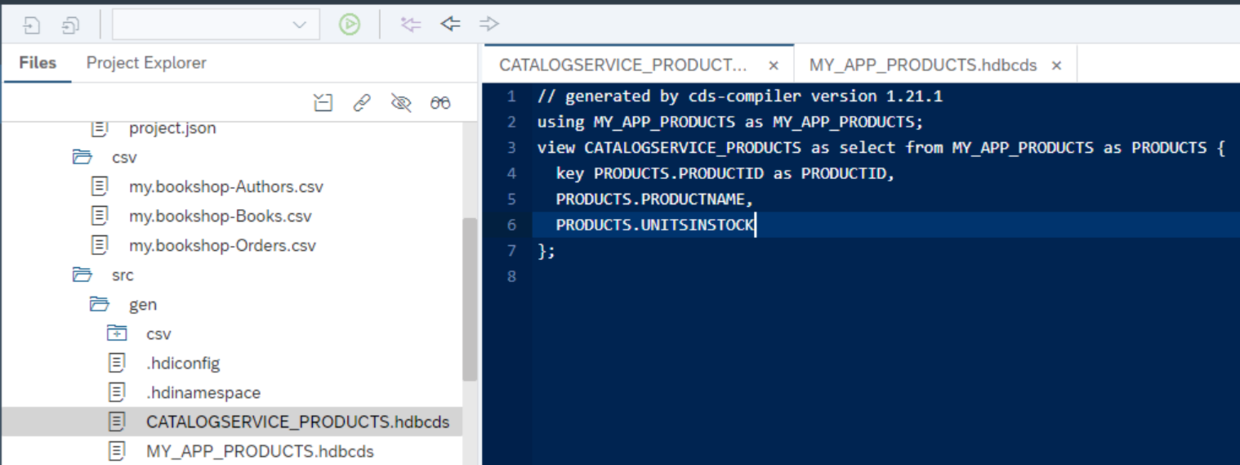Select the .hdiconfig file

pos(182,363)
